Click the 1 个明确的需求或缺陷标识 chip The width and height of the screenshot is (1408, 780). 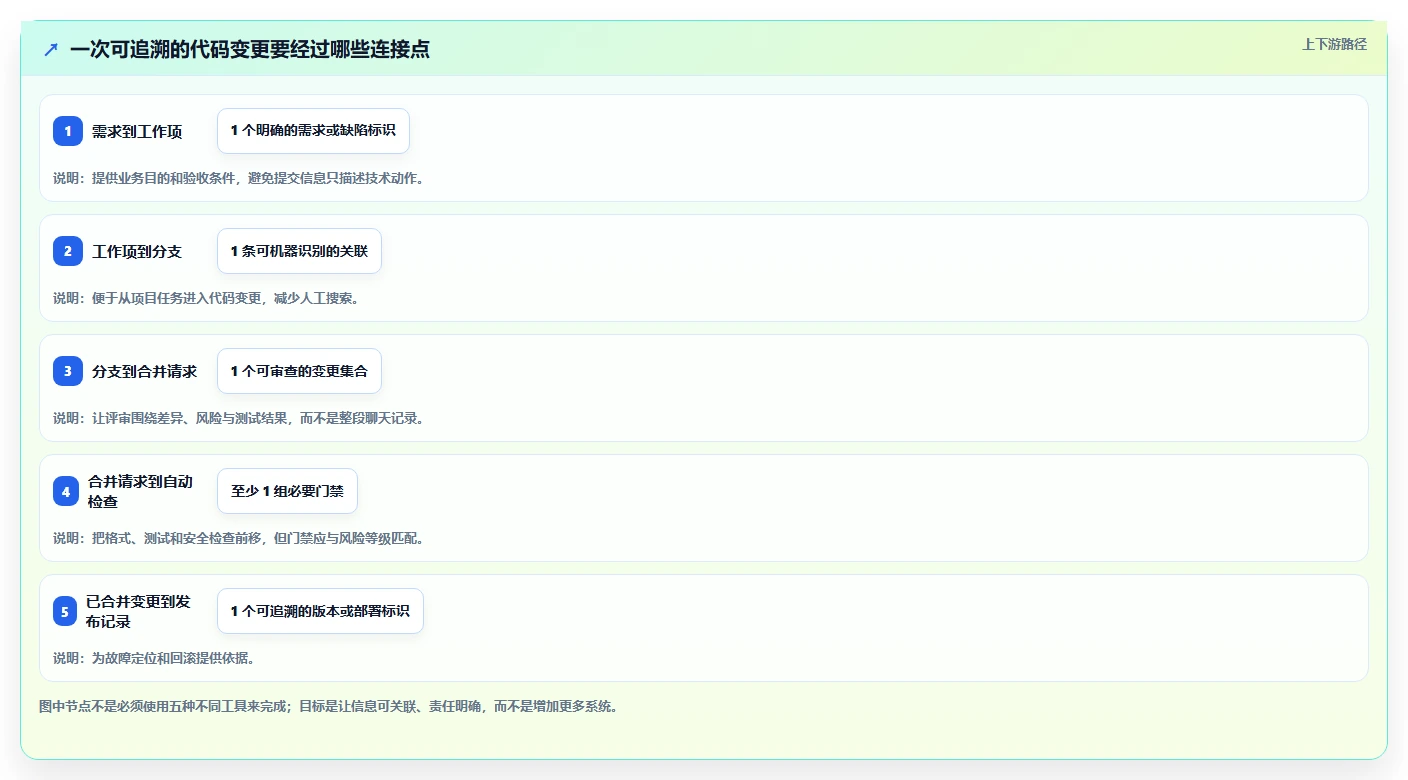pyautogui.click(x=313, y=131)
